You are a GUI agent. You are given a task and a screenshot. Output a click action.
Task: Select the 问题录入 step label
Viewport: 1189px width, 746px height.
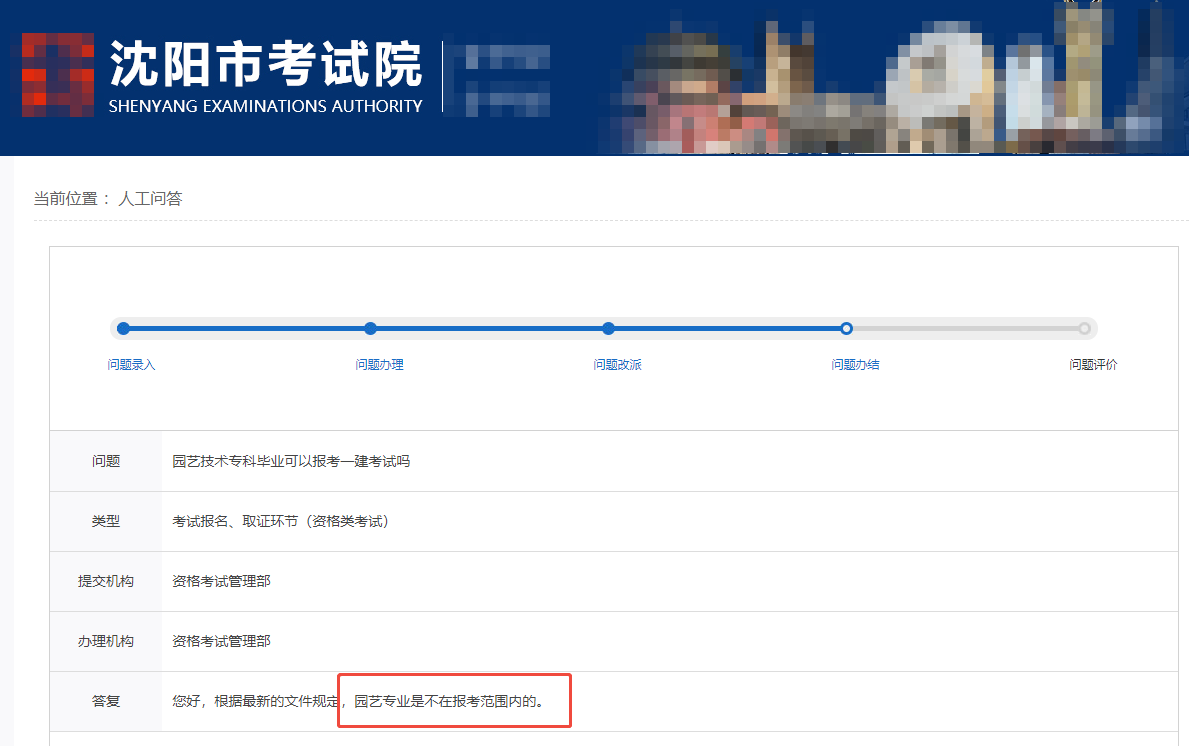pyautogui.click(x=131, y=365)
